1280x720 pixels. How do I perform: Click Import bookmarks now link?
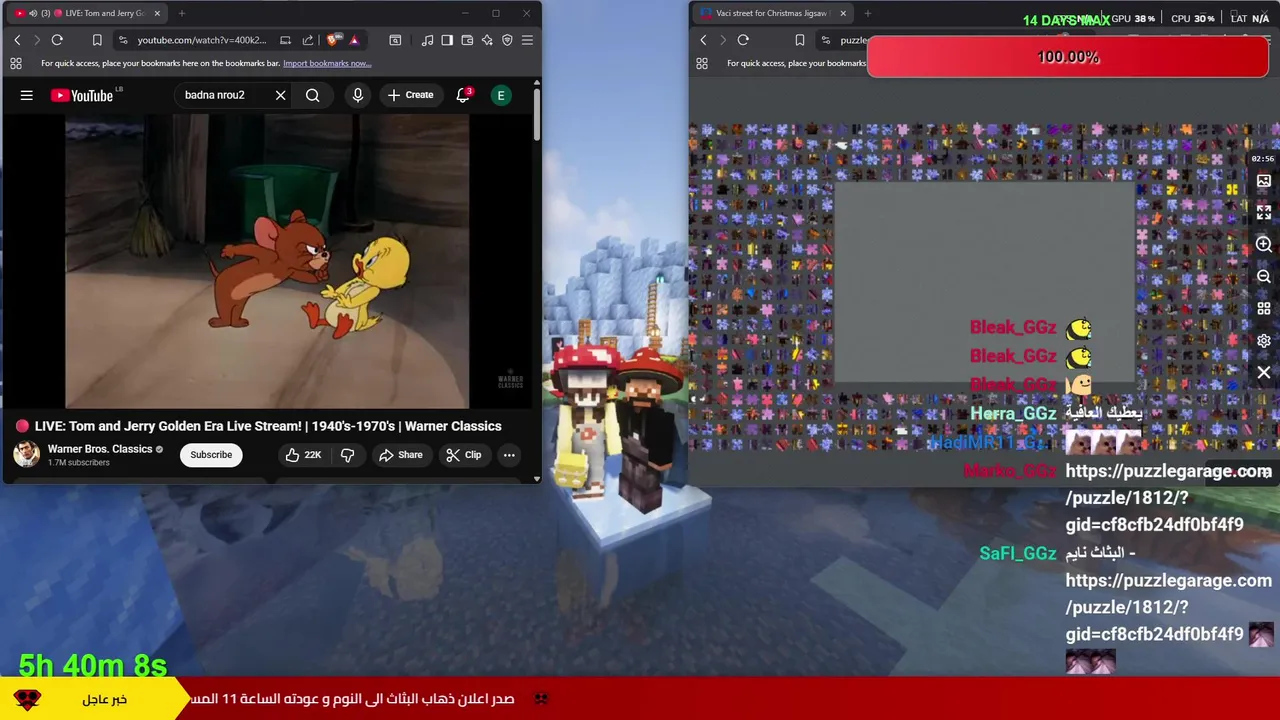click(327, 63)
